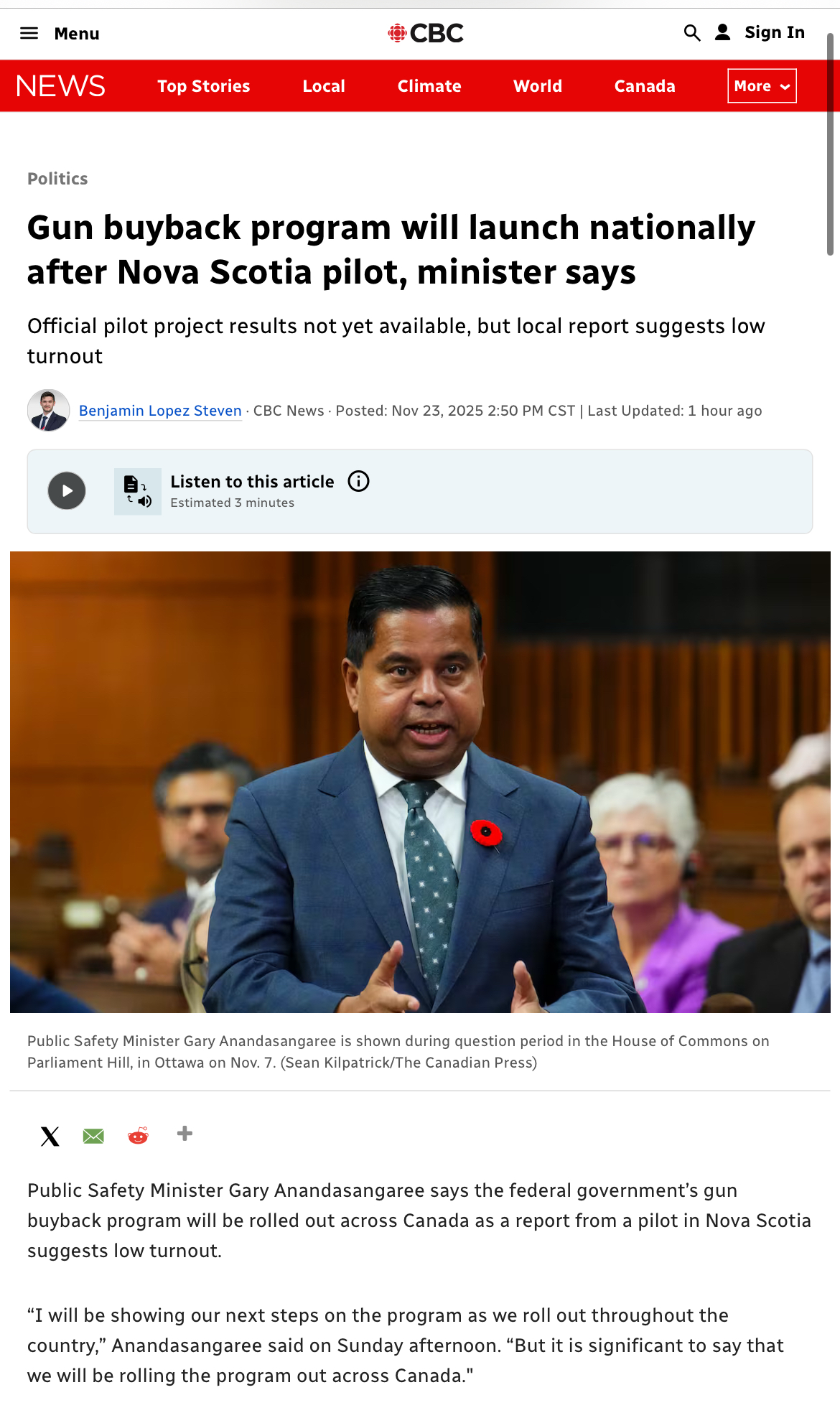Click the NEWS section logo

(60, 86)
